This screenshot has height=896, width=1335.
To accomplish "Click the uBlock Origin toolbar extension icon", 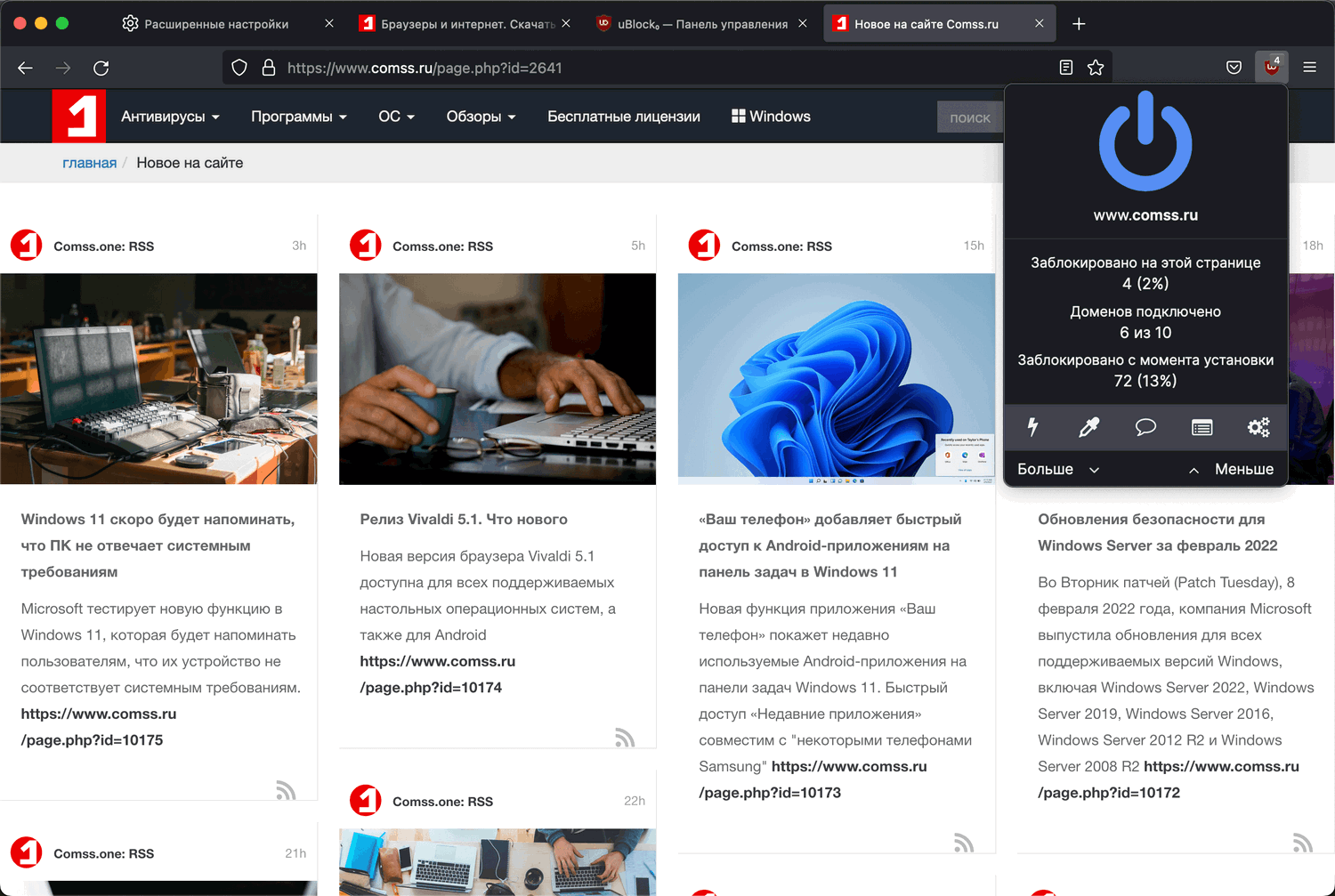I will pyautogui.click(x=1272, y=68).
